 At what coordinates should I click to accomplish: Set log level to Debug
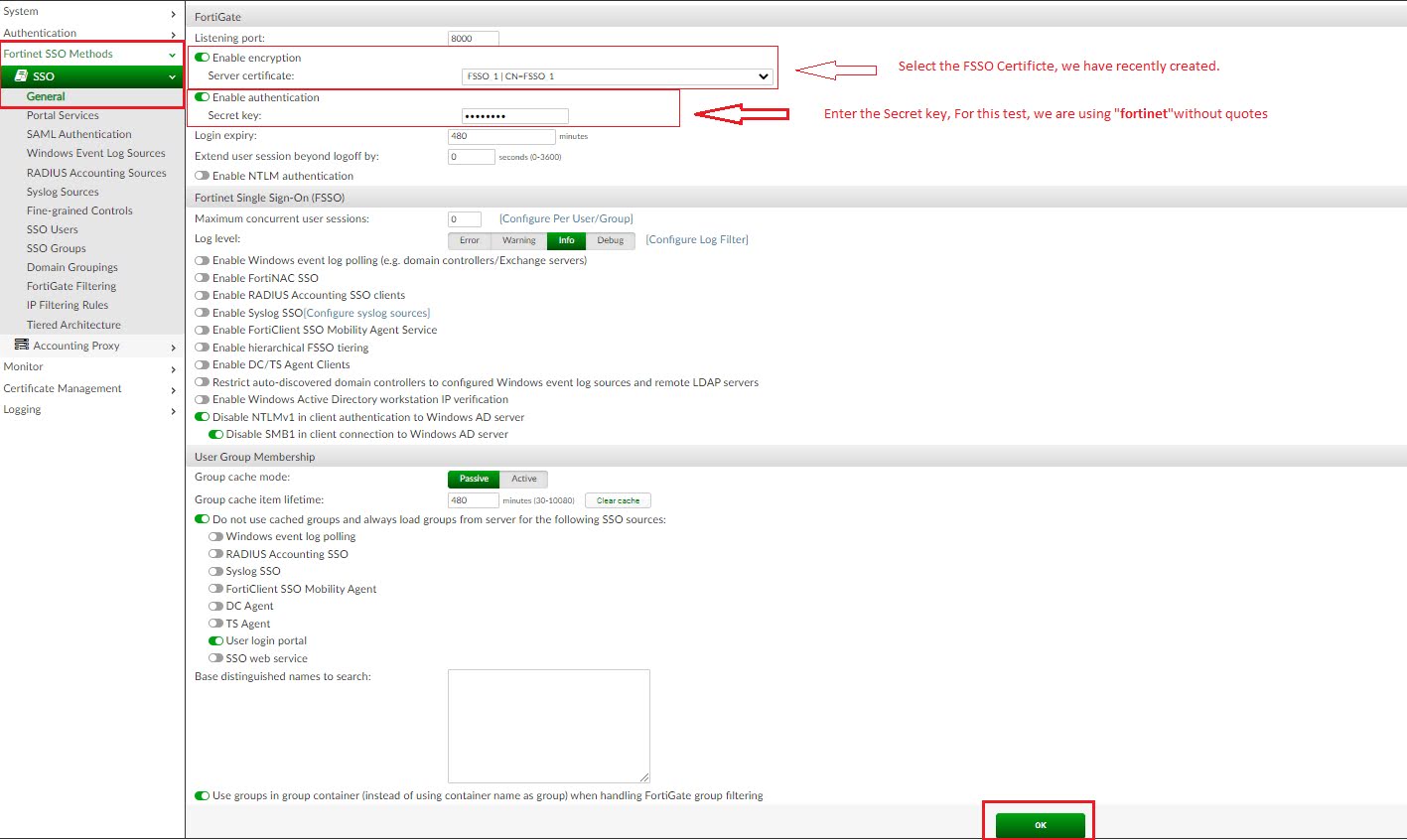tap(611, 240)
